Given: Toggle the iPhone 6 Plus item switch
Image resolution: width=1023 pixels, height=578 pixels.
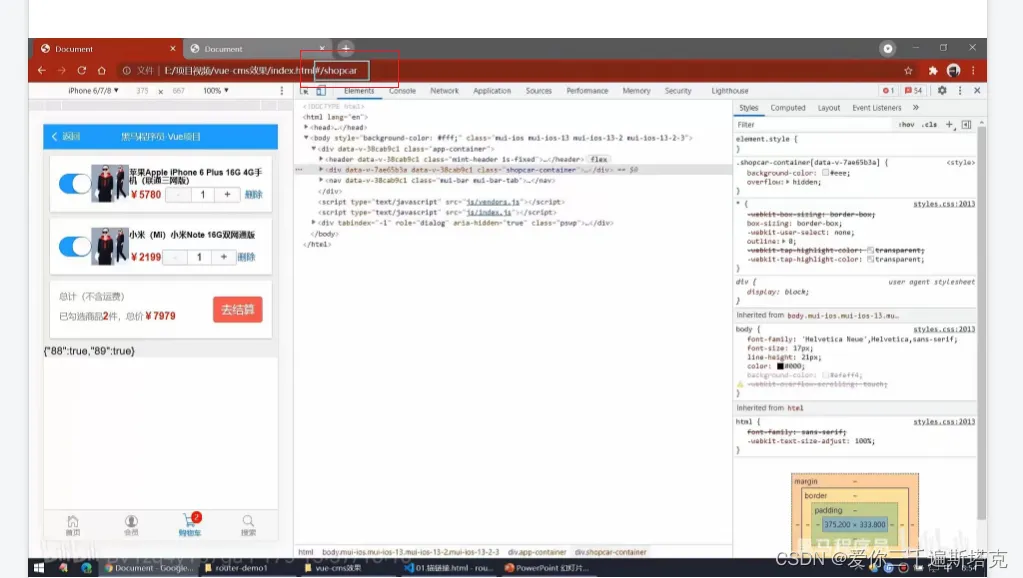Looking at the screenshot, I should [74, 183].
